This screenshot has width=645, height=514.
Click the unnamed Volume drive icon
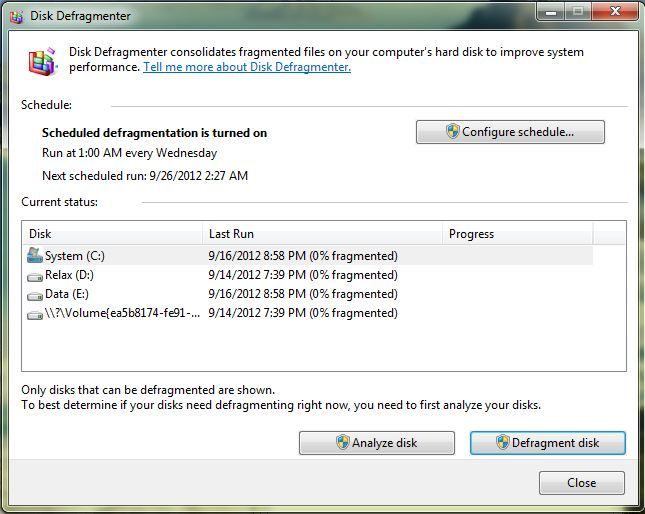pyautogui.click(x=35, y=315)
